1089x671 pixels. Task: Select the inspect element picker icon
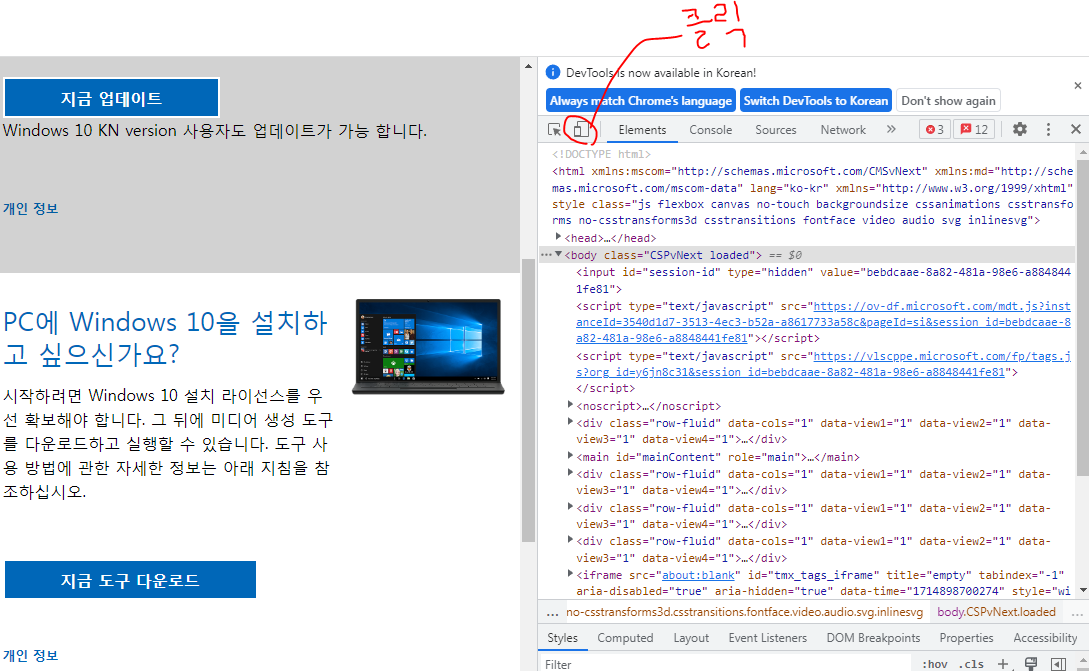554,130
